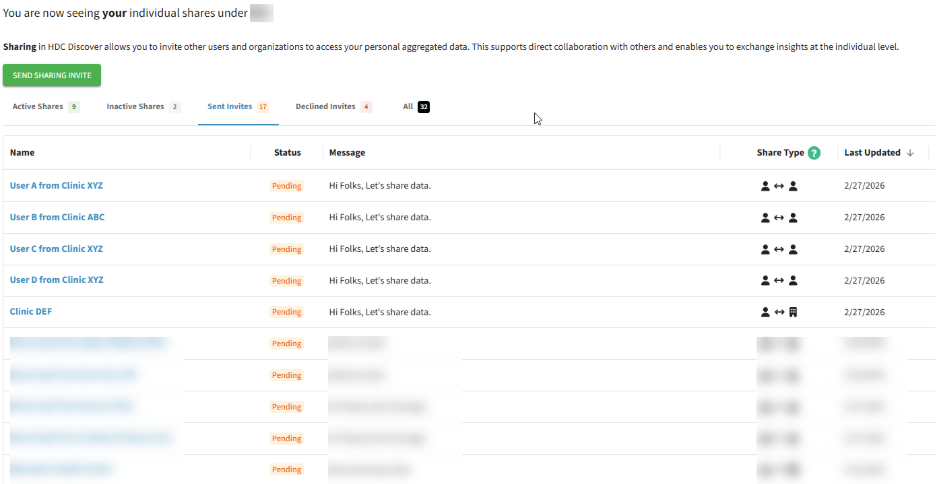Sort by the Status column header
936x484 pixels.
click(287, 153)
